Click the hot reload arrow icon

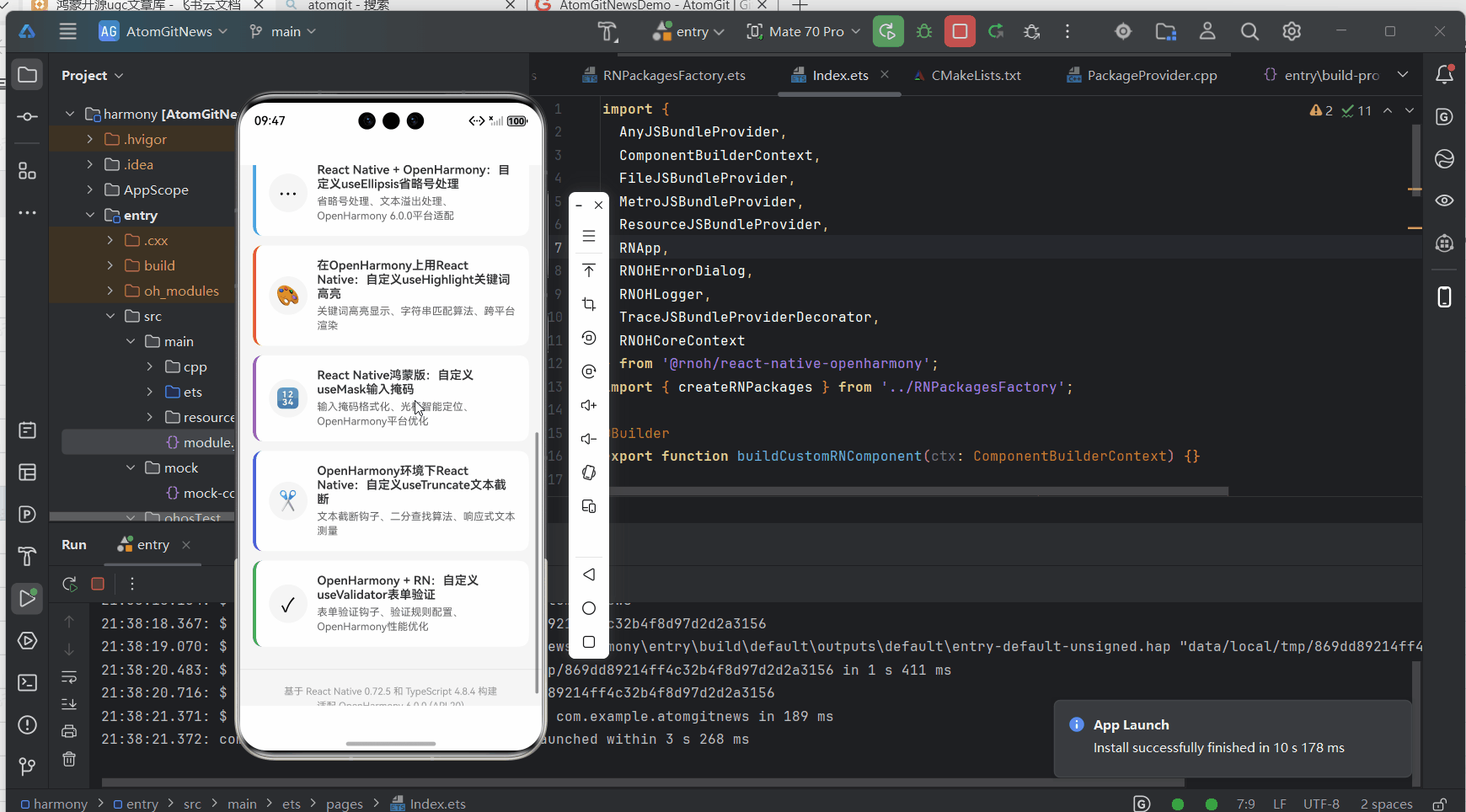point(996,32)
